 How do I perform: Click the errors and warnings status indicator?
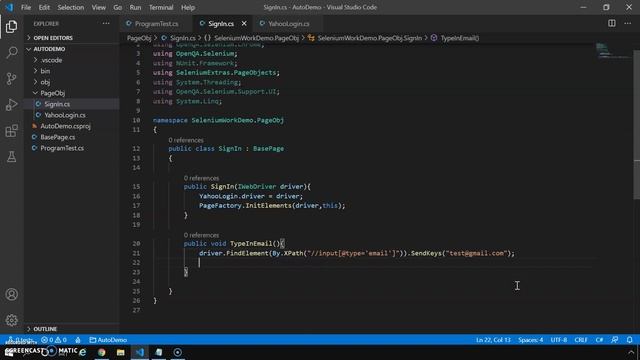54,340
